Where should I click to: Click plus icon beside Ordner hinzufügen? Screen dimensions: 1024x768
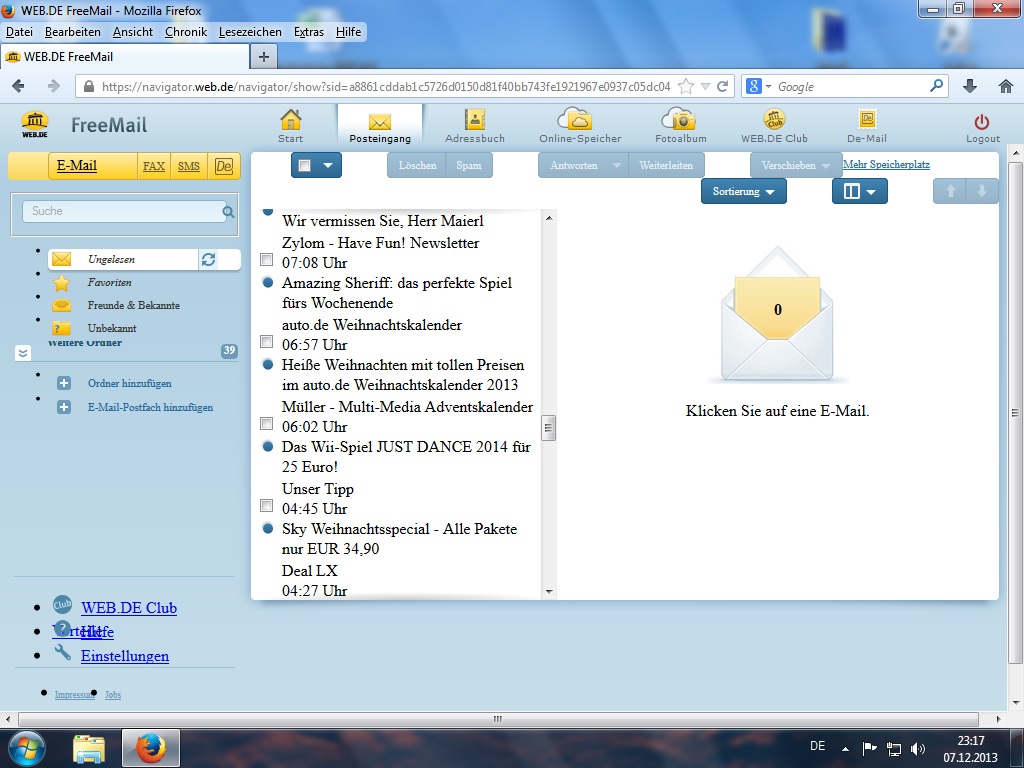[x=63, y=383]
